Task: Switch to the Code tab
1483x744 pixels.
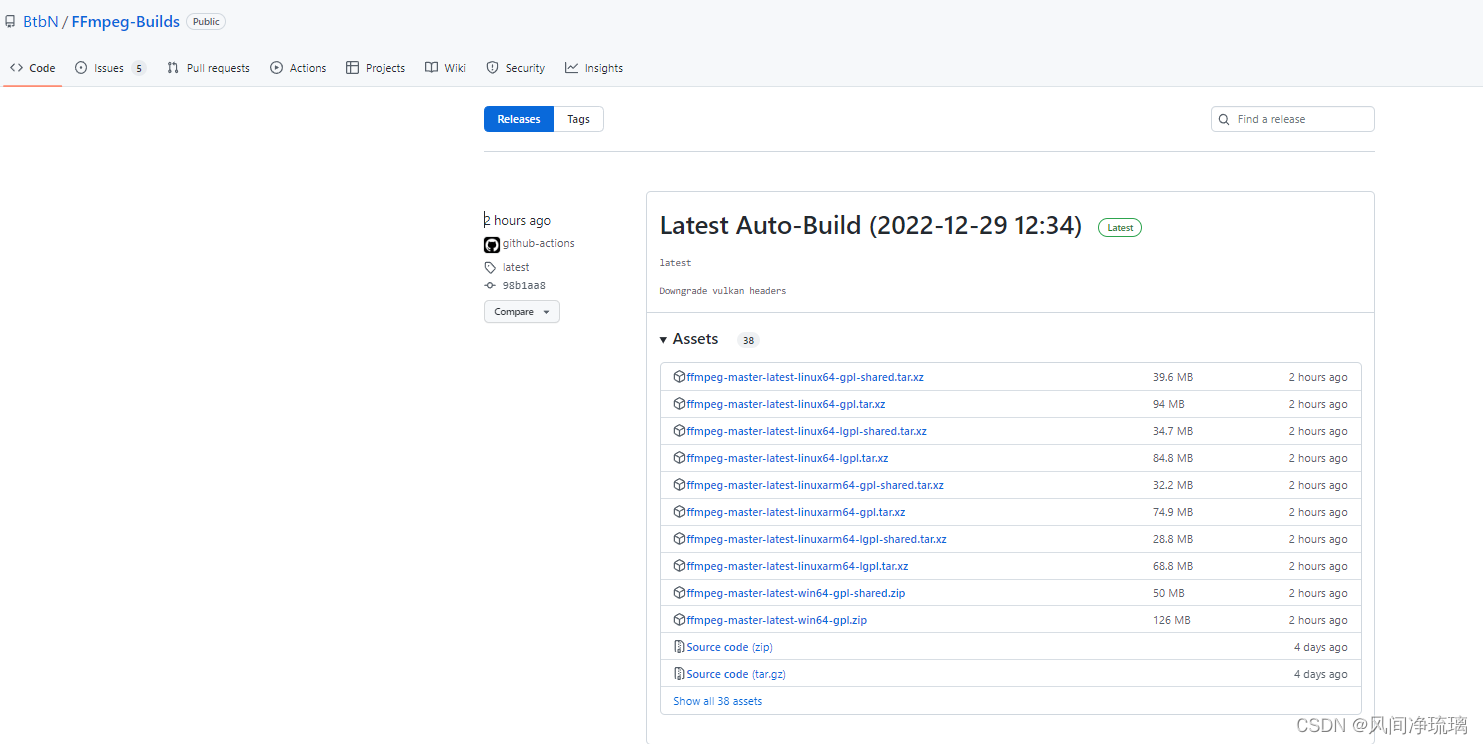Action: [x=33, y=68]
